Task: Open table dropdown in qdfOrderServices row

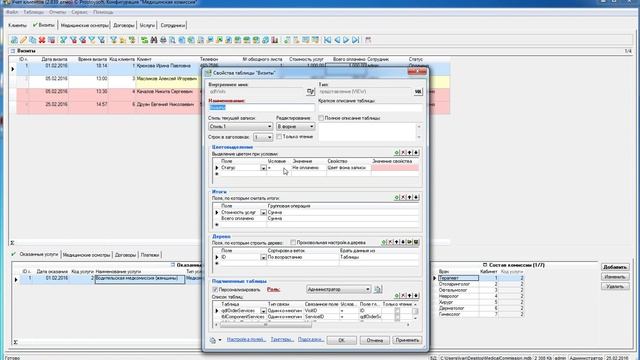Action: (x=263, y=311)
